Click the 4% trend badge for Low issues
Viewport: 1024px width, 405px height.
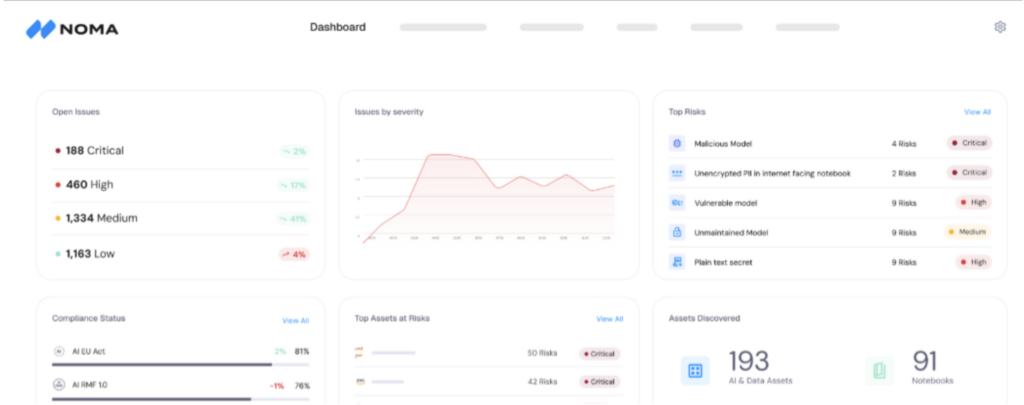pos(294,254)
